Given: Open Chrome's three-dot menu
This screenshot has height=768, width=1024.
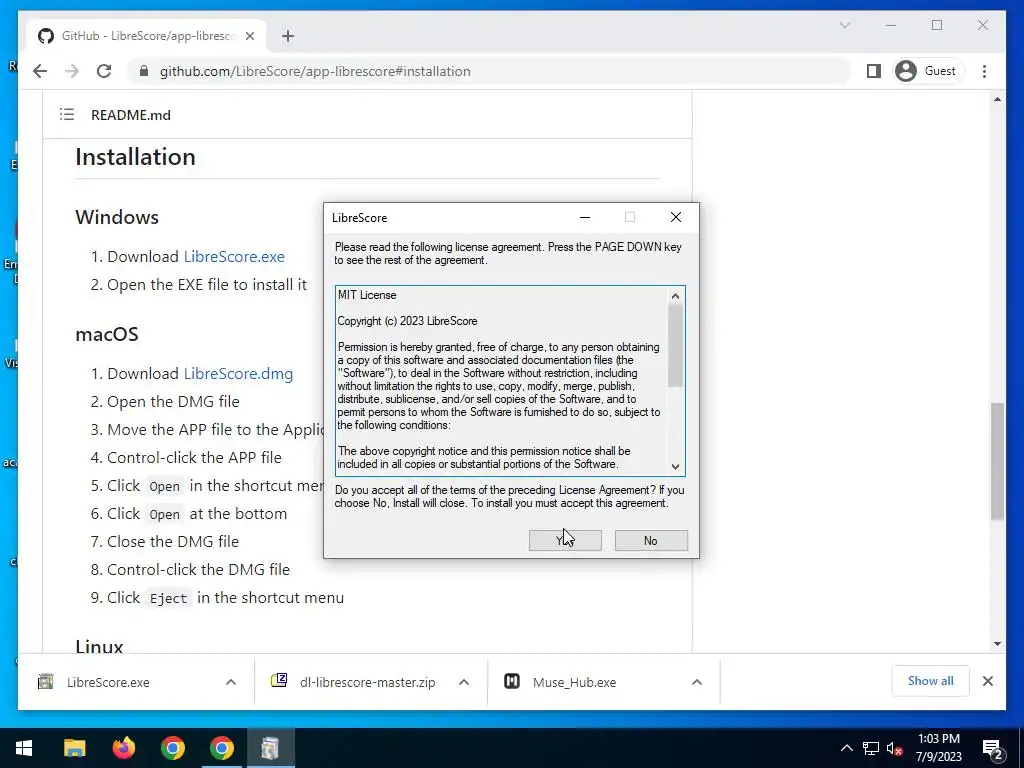Looking at the screenshot, I should 984,71.
